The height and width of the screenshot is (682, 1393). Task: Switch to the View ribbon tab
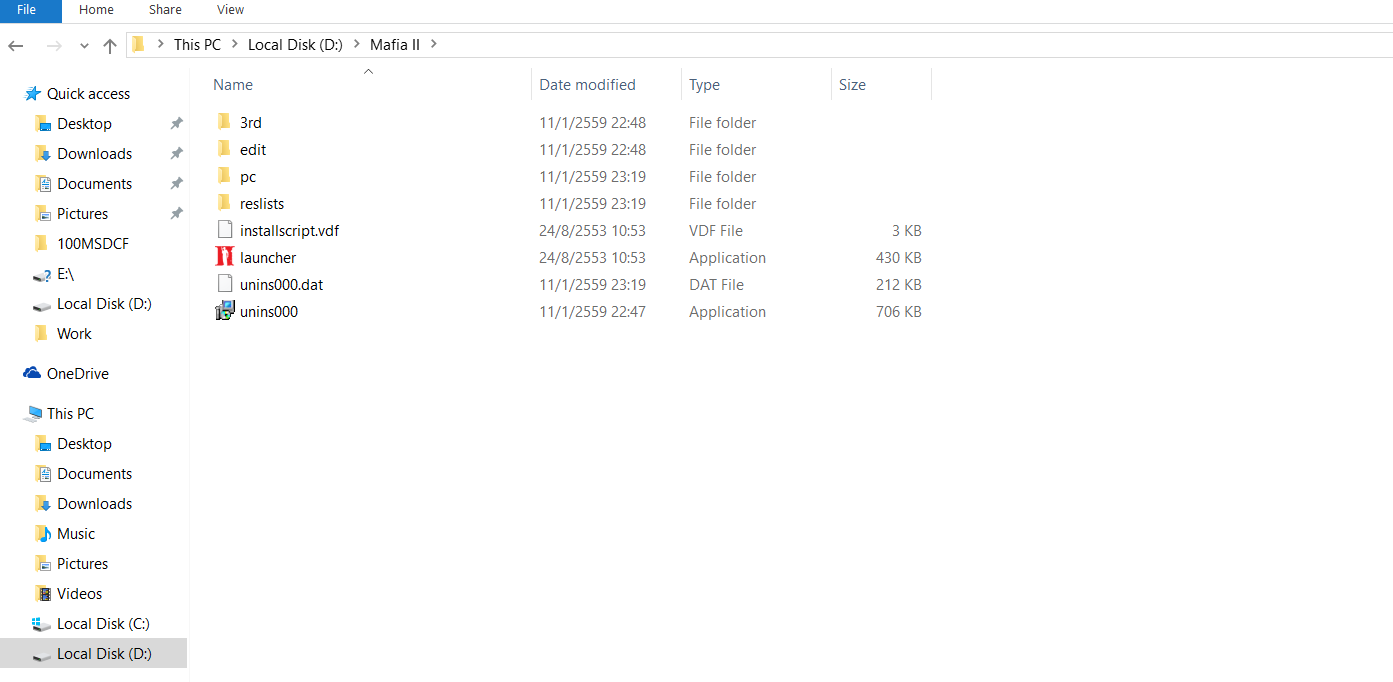coord(230,10)
